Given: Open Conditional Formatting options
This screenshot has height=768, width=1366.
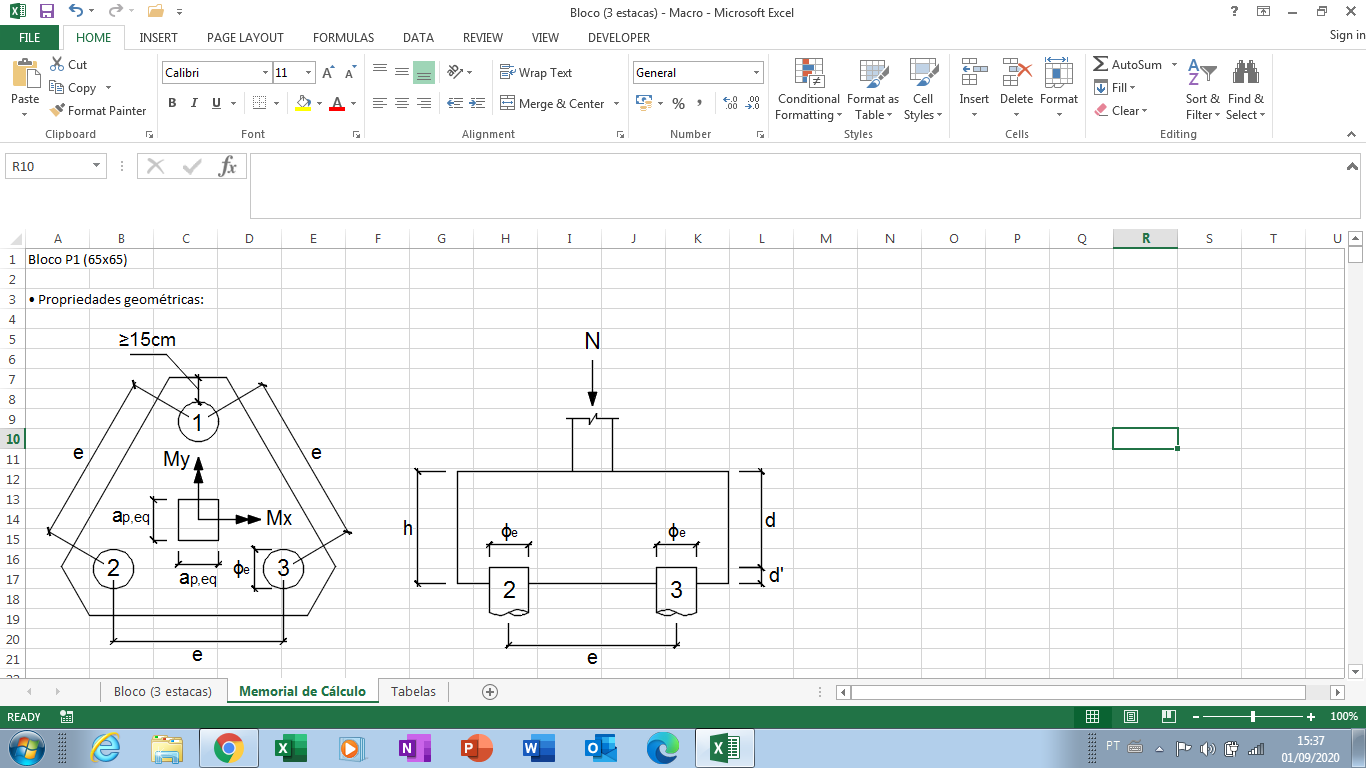Looking at the screenshot, I should (808, 89).
